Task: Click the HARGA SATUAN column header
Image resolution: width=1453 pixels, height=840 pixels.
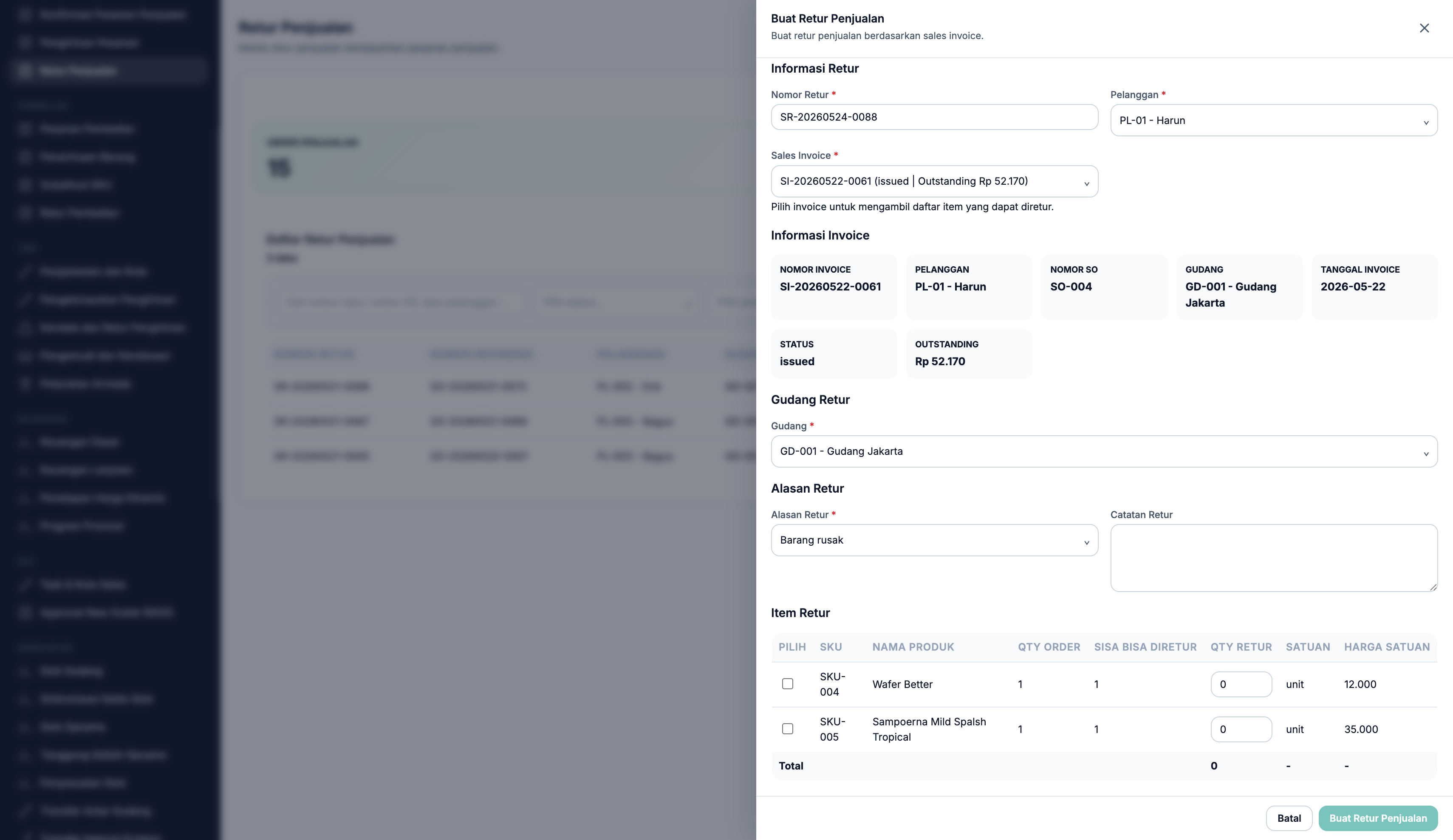Action: tap(1387, 647)
